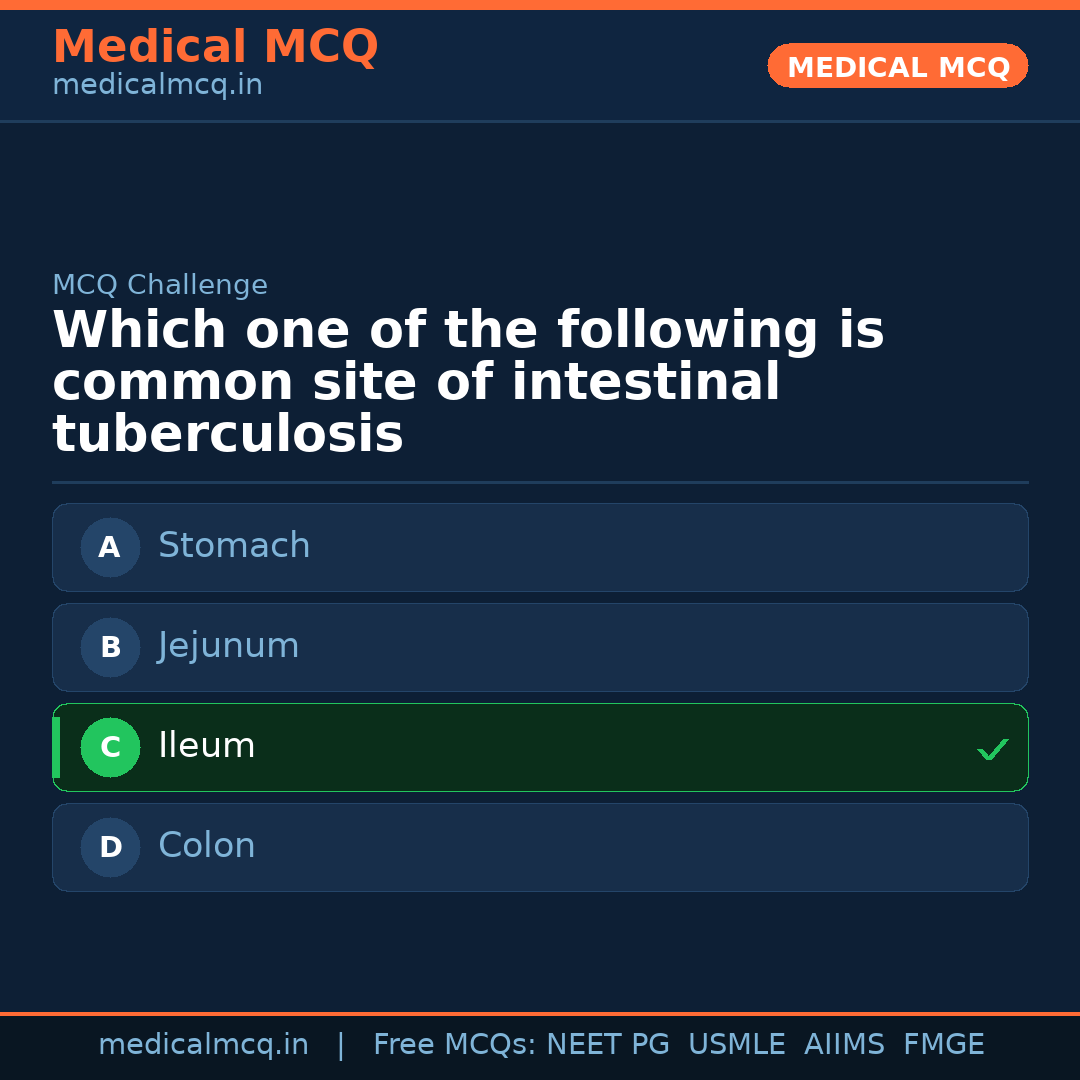Click the green checkmark on answer Ileum
Viewport: 1080px width, 1080px height.
(992, 748)
